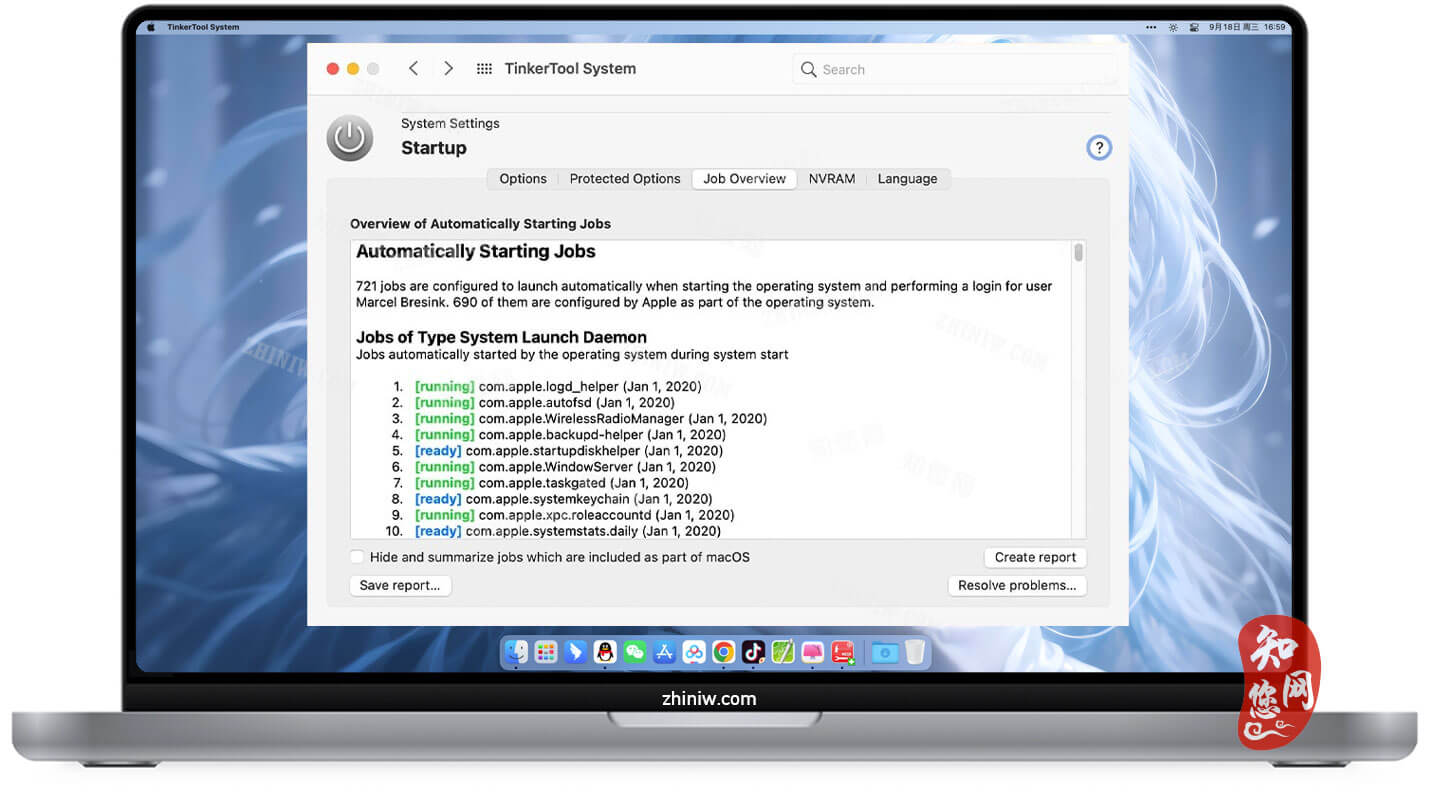Click the Resolve problems... button
Image resolution: width=1429 pixels, height=797 pixels.
(1017, 585)
